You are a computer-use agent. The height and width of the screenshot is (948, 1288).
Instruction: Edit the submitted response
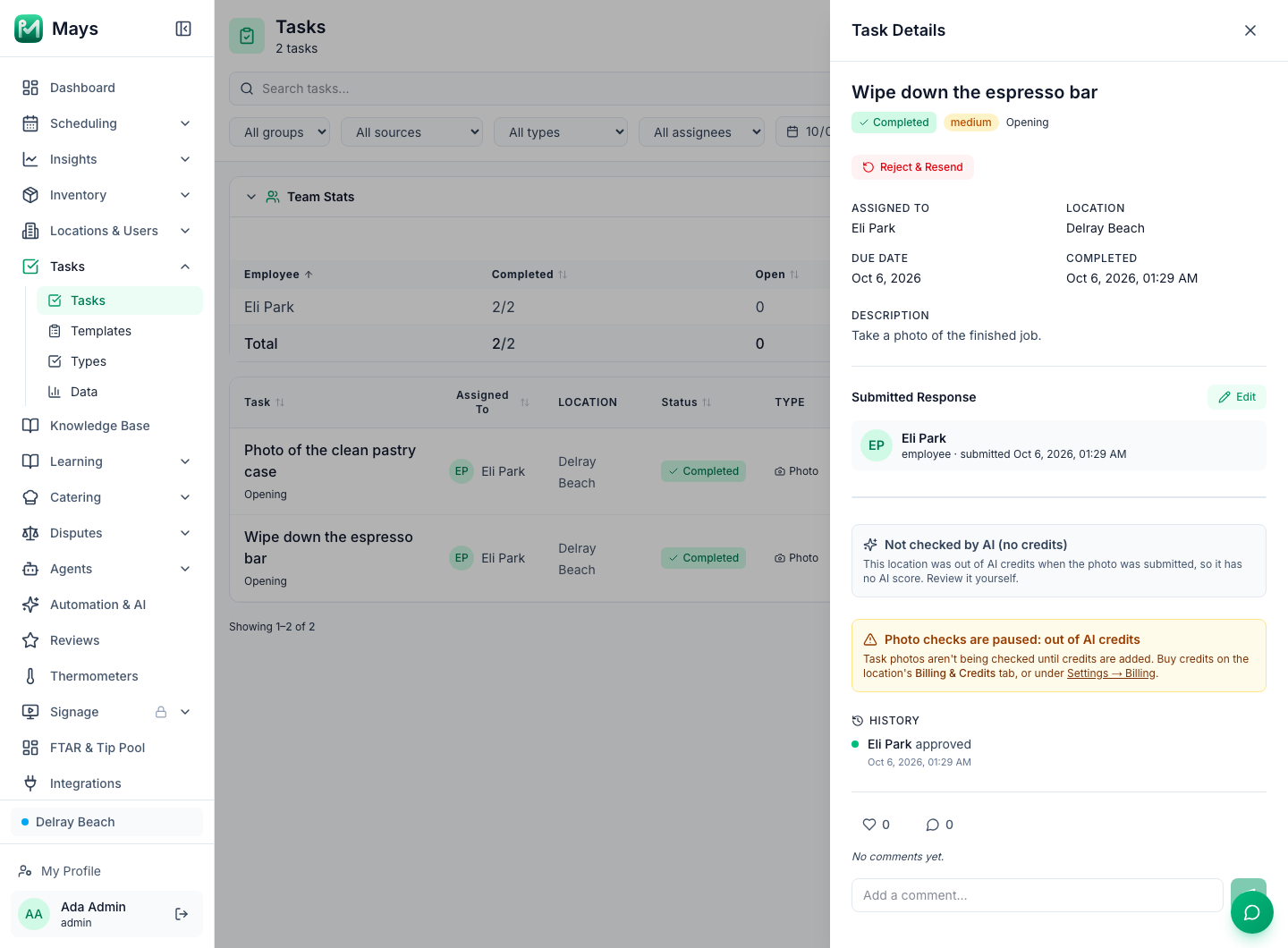(1237, 397)
